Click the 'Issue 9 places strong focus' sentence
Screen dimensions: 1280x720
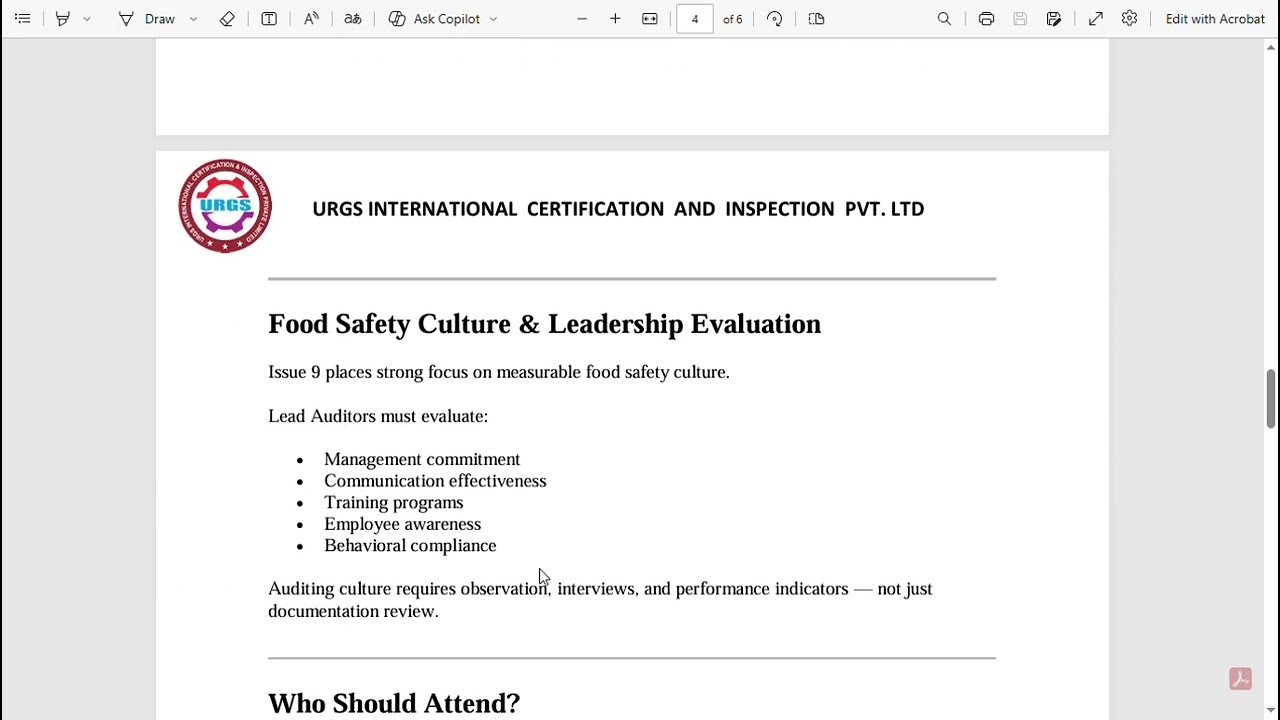click(x=499, y=372)
